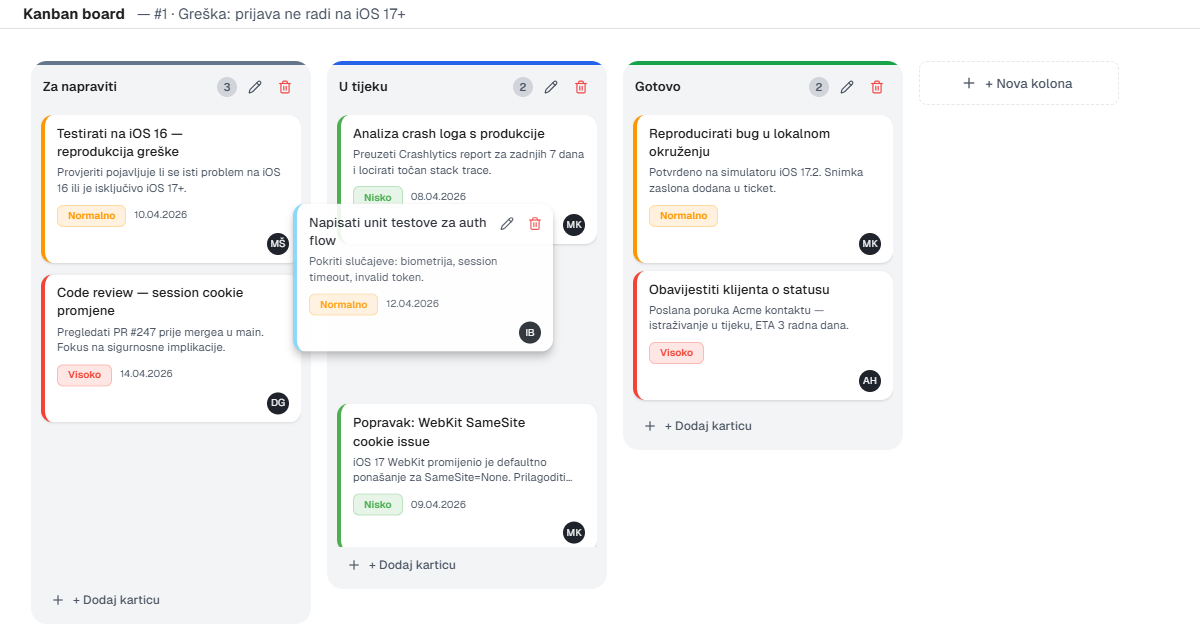
Task: Click the Visoko priority tag on Code review
Action: tap(84, 374)
